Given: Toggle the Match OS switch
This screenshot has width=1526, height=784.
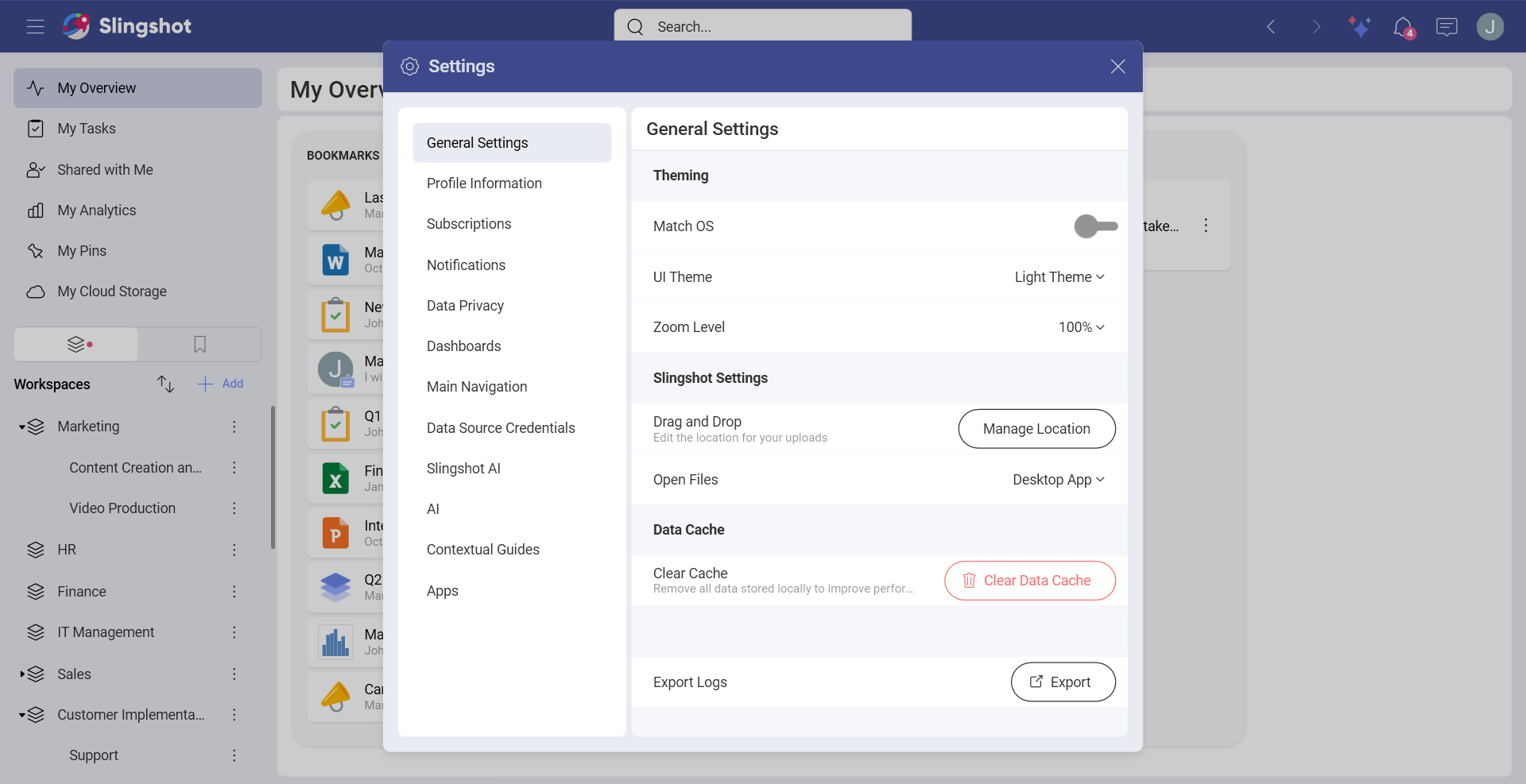Looking at the screenshot, I should point(1095,226).
